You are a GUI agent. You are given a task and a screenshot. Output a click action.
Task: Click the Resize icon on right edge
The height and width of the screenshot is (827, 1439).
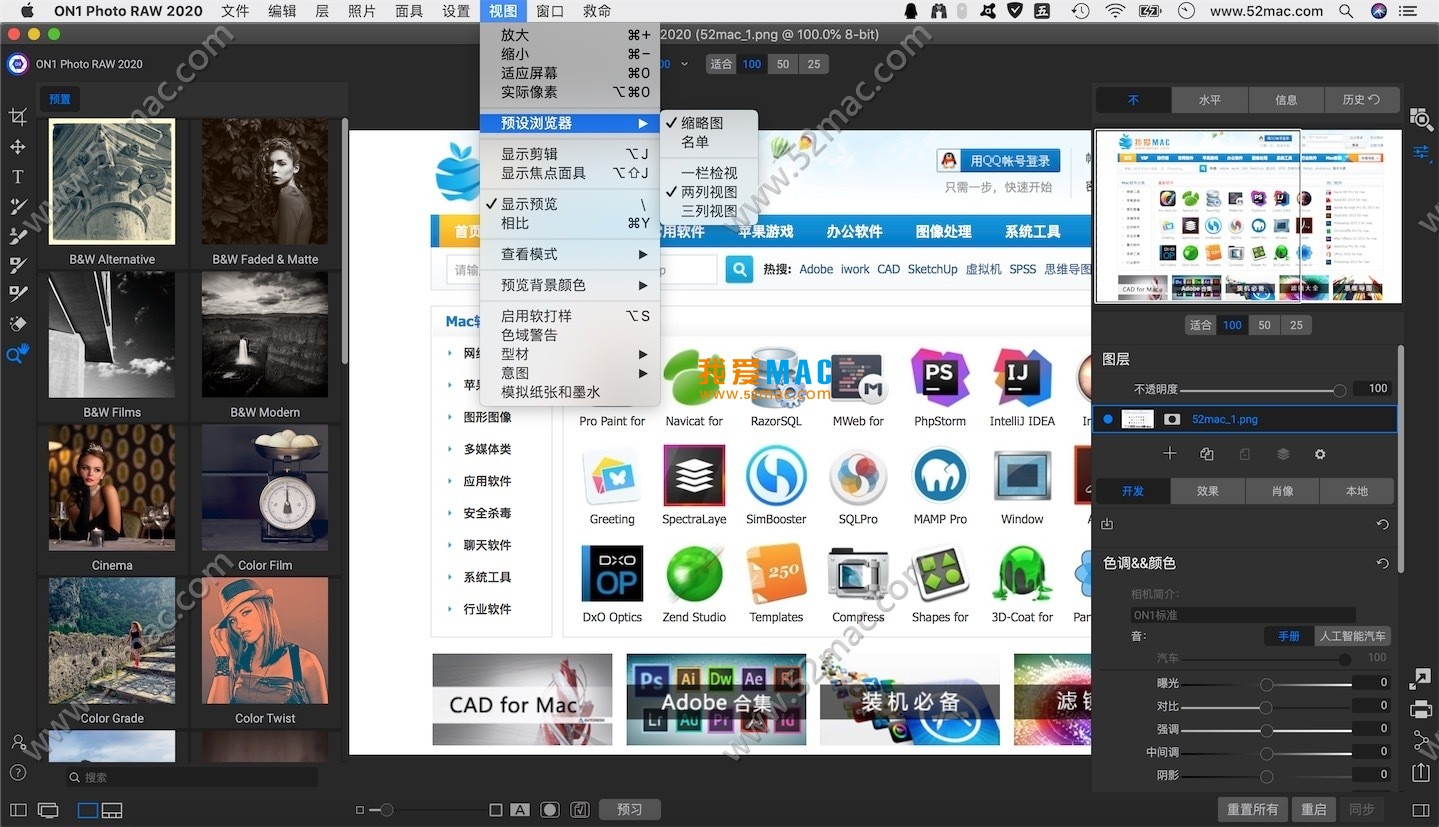point(1421,679)
